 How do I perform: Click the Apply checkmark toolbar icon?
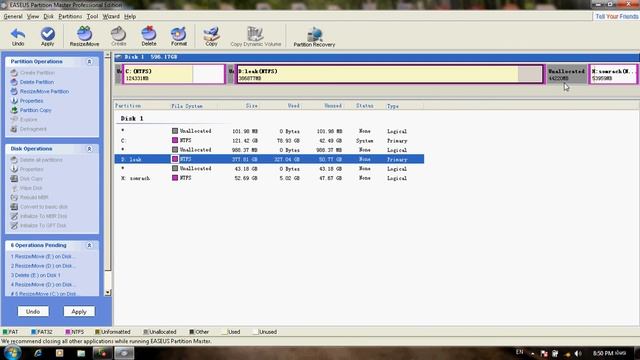point(47,36)
